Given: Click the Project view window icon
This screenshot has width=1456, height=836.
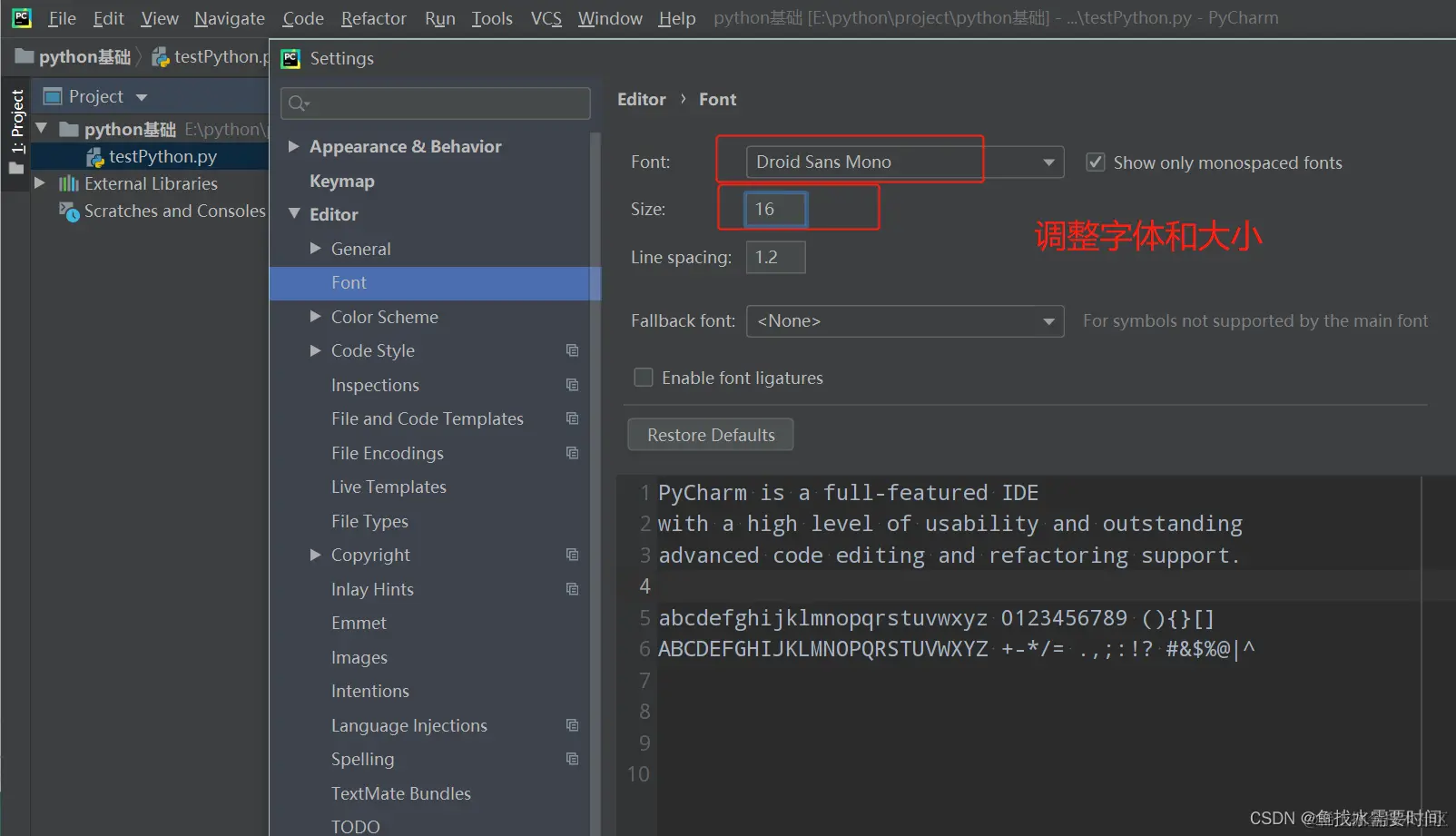Looking at the screenshot, I should pyautogui.click(x=53, y=96).
